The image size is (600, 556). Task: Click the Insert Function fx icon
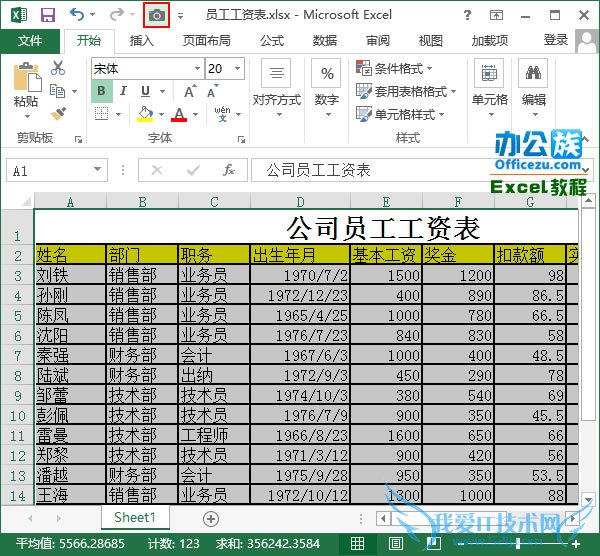229,171
